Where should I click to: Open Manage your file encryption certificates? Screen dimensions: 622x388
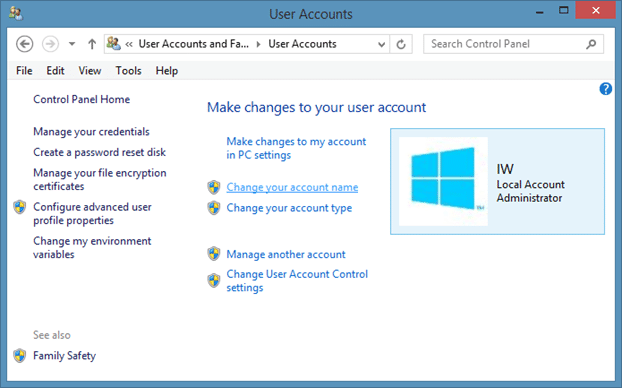pyautogui.click(x=100, y=179)
